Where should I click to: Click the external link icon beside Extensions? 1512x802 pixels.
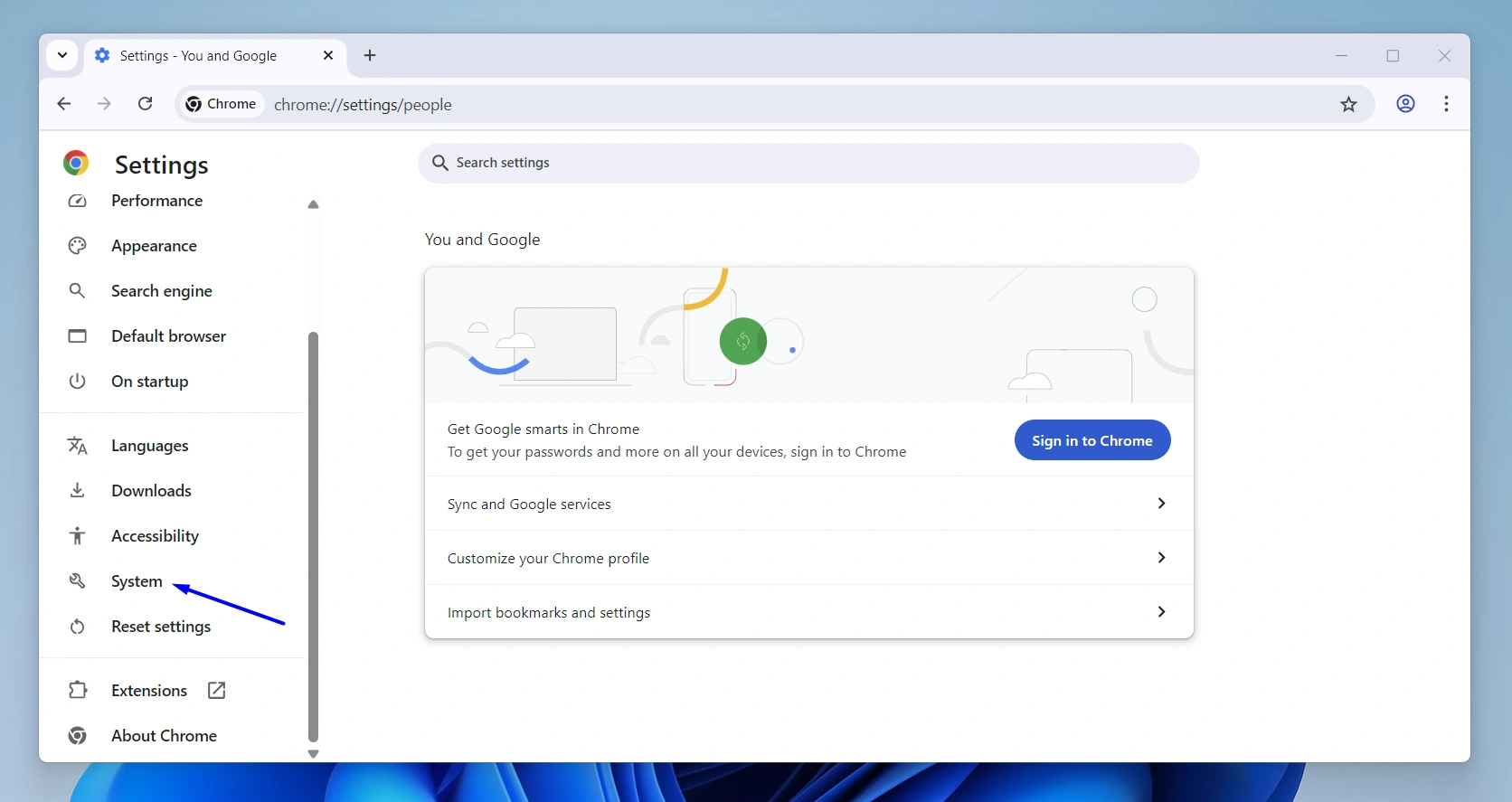[216, 691]
